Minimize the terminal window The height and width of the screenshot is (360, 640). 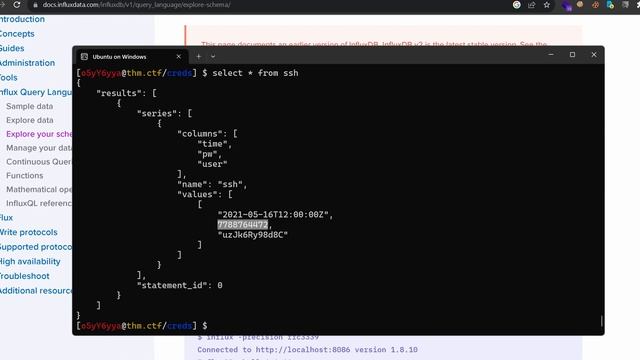551,54
